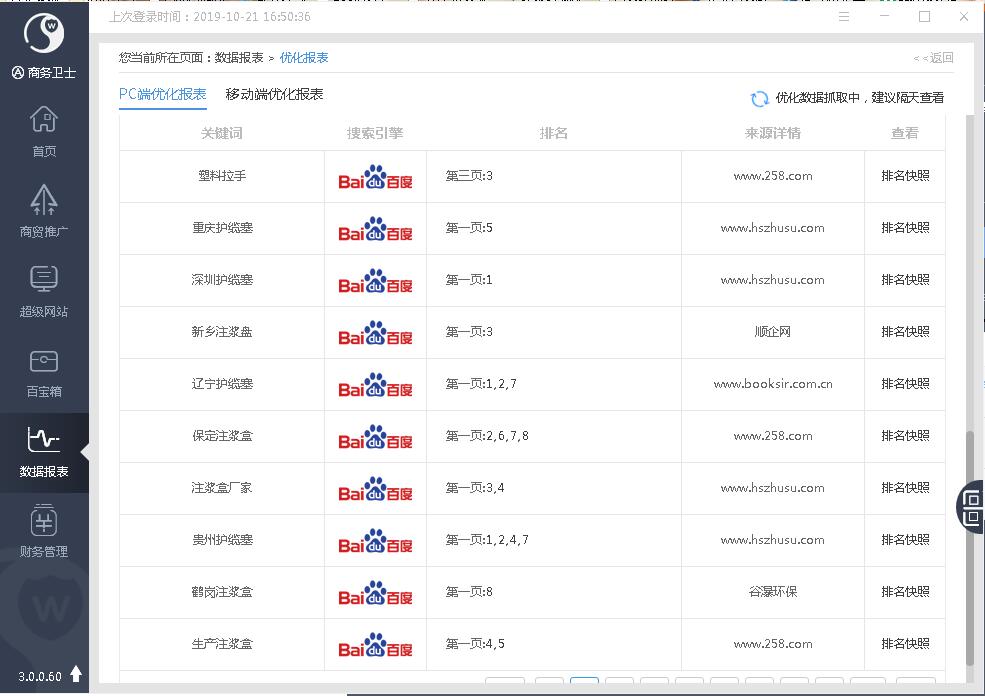This screenshot has width=985, height=696.
Task: View 排名快照 for 深圳护缆塞 row
Action: [x=905, y=280]
